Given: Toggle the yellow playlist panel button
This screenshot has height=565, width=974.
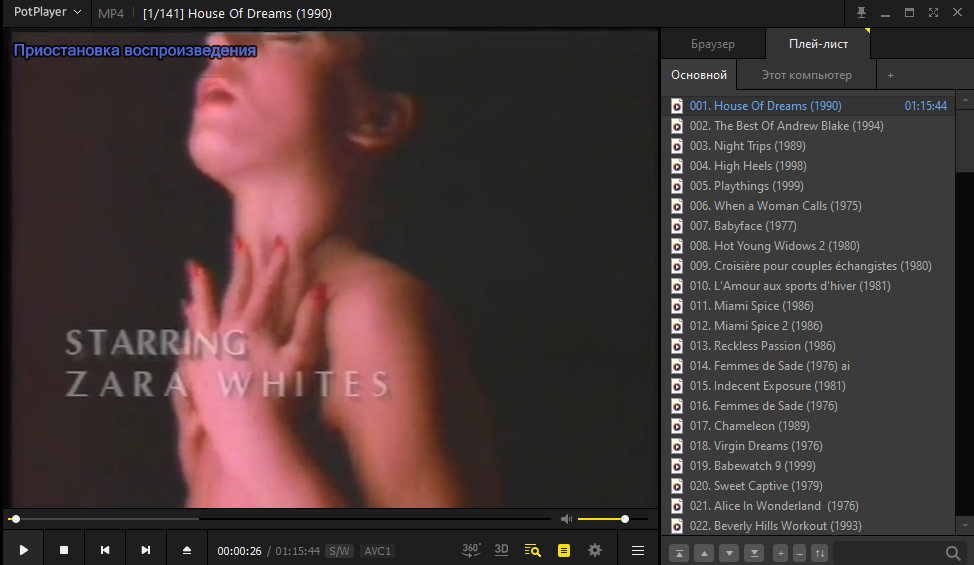Looking at the screenshot, I should pos(564,550).
